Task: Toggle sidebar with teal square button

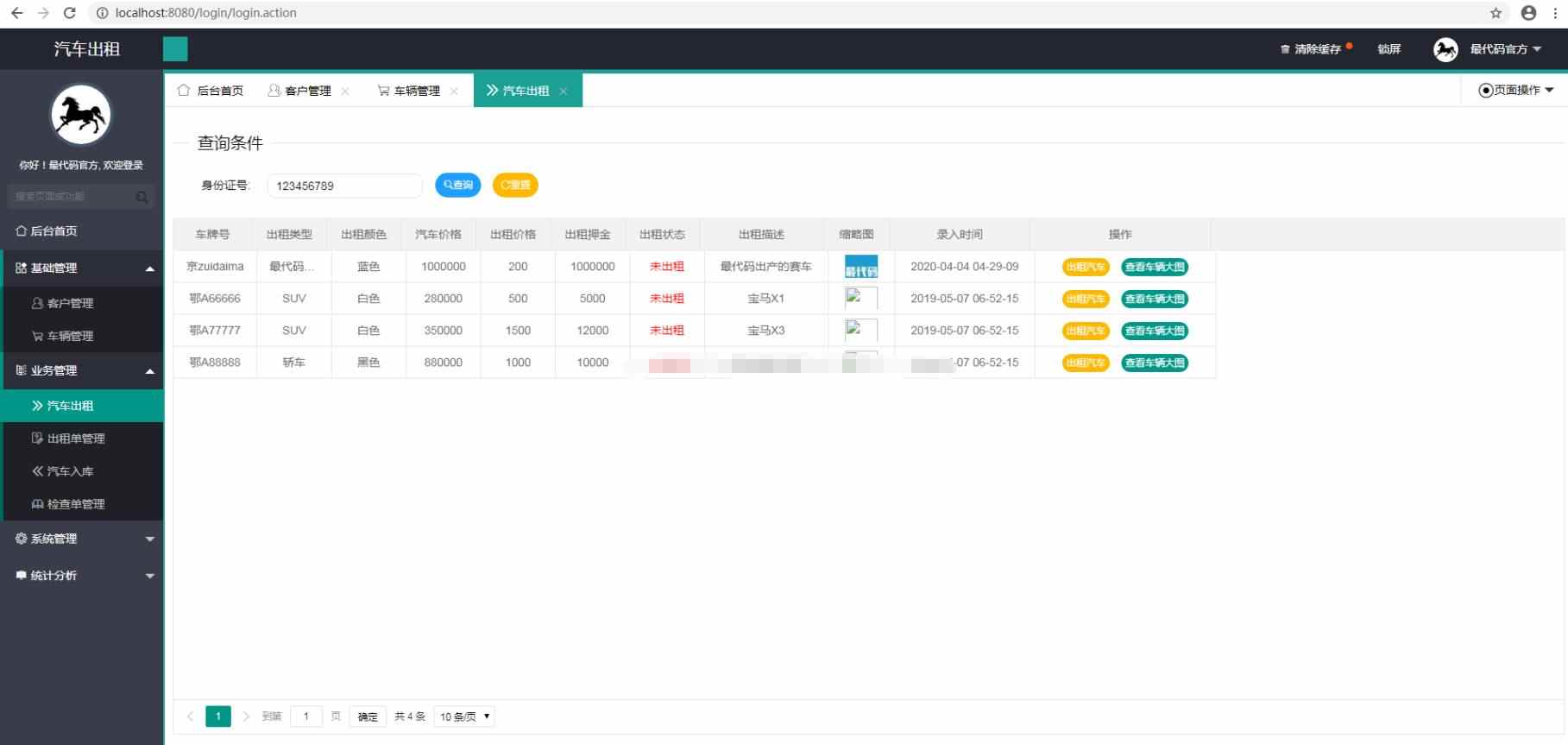Action: 175,49
